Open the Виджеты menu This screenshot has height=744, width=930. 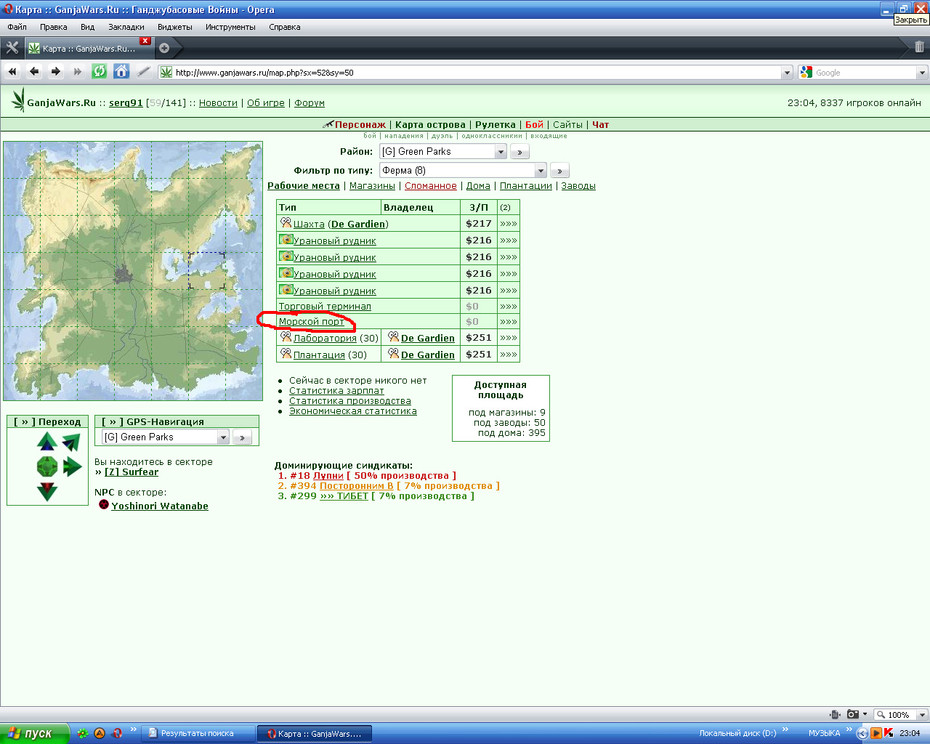pos(174,27)
